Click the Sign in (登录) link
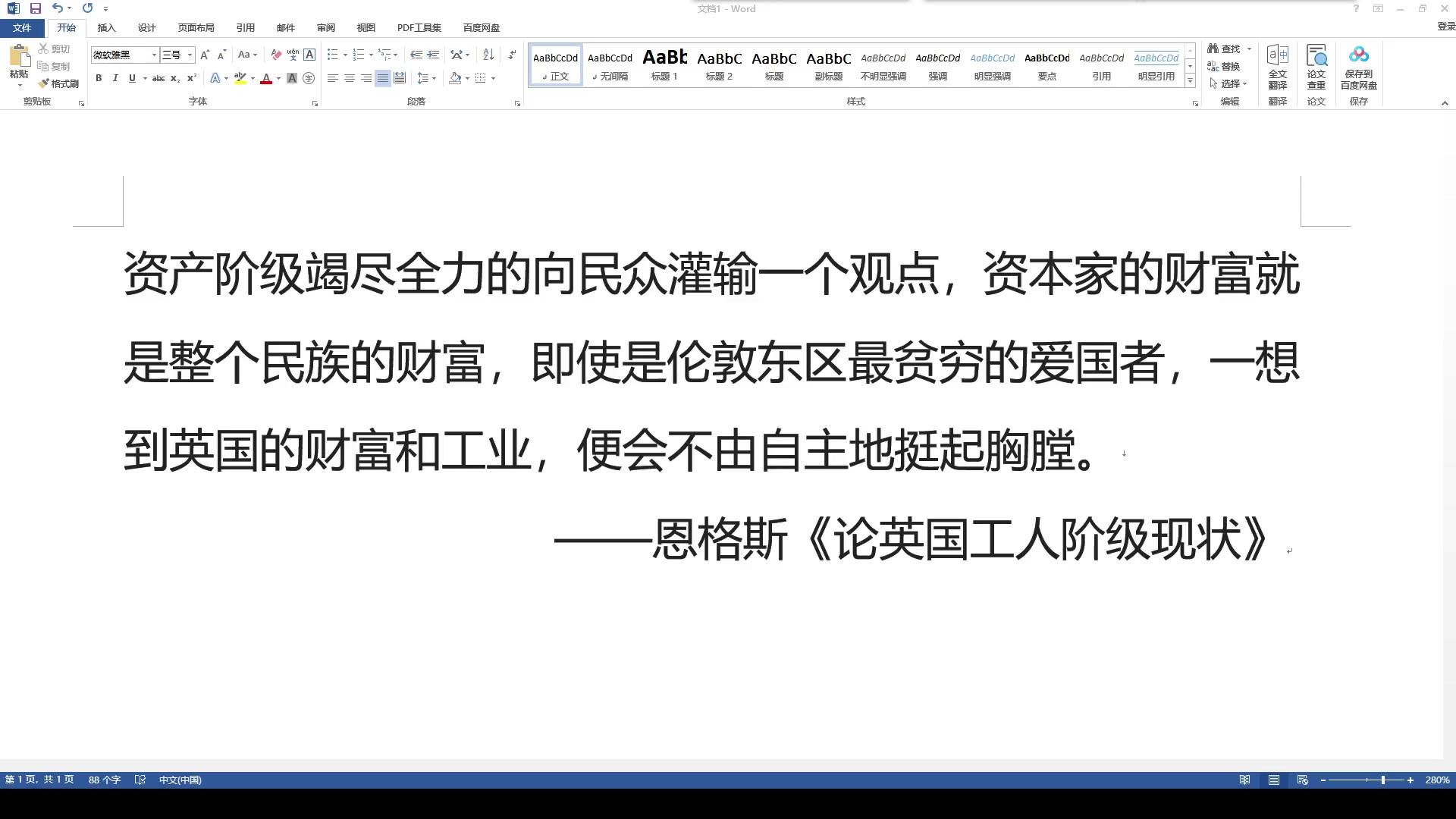The image size is (1456, 819). point(1445,27)
